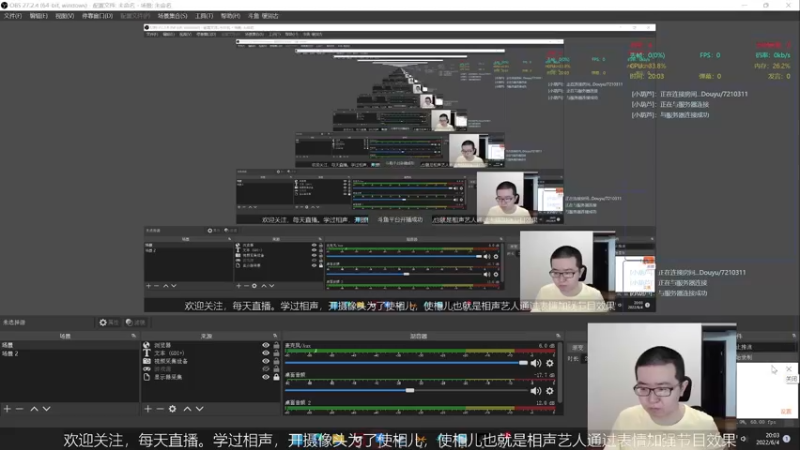800x450 pixels.
Task: Show the hidden game capture source
Action: pyautogui.click(x=266, y=369)
